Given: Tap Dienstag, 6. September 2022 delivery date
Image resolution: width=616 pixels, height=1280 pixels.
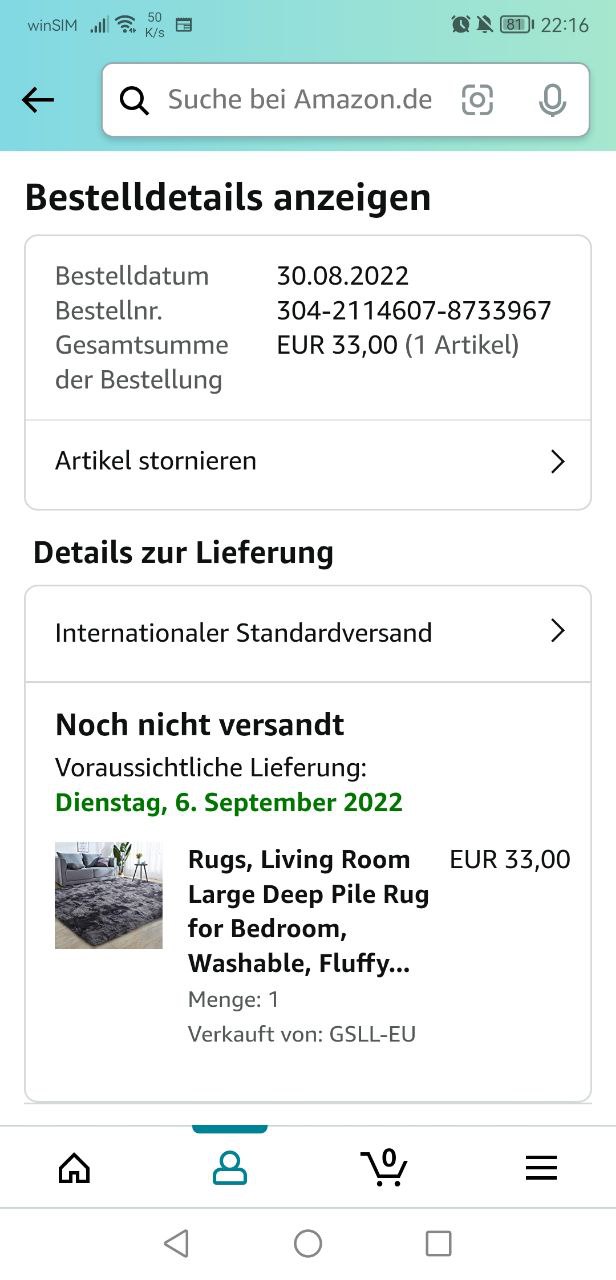Looking at the screenshot, I should coord(229,802).
